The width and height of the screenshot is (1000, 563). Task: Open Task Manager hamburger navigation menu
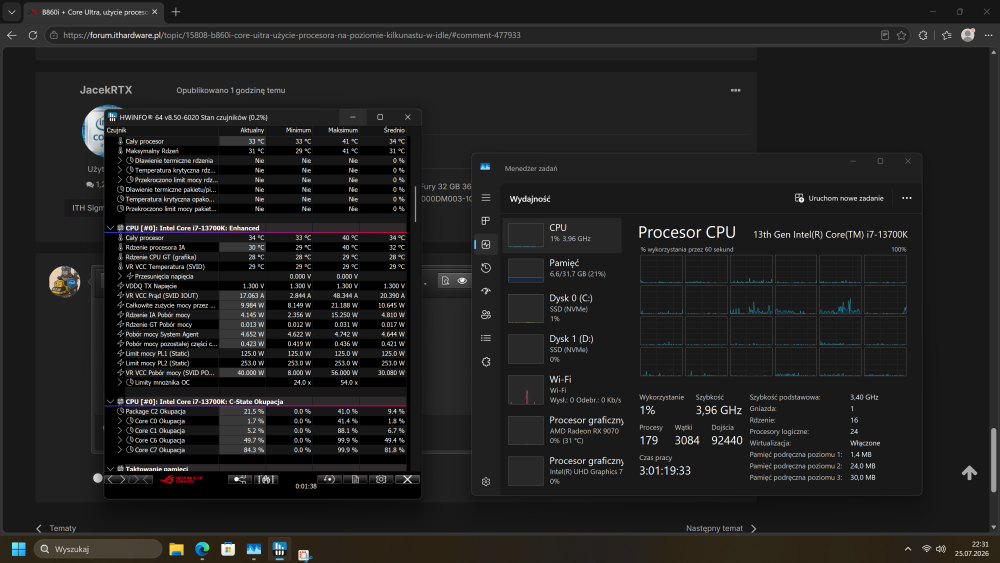pos(486,198)
